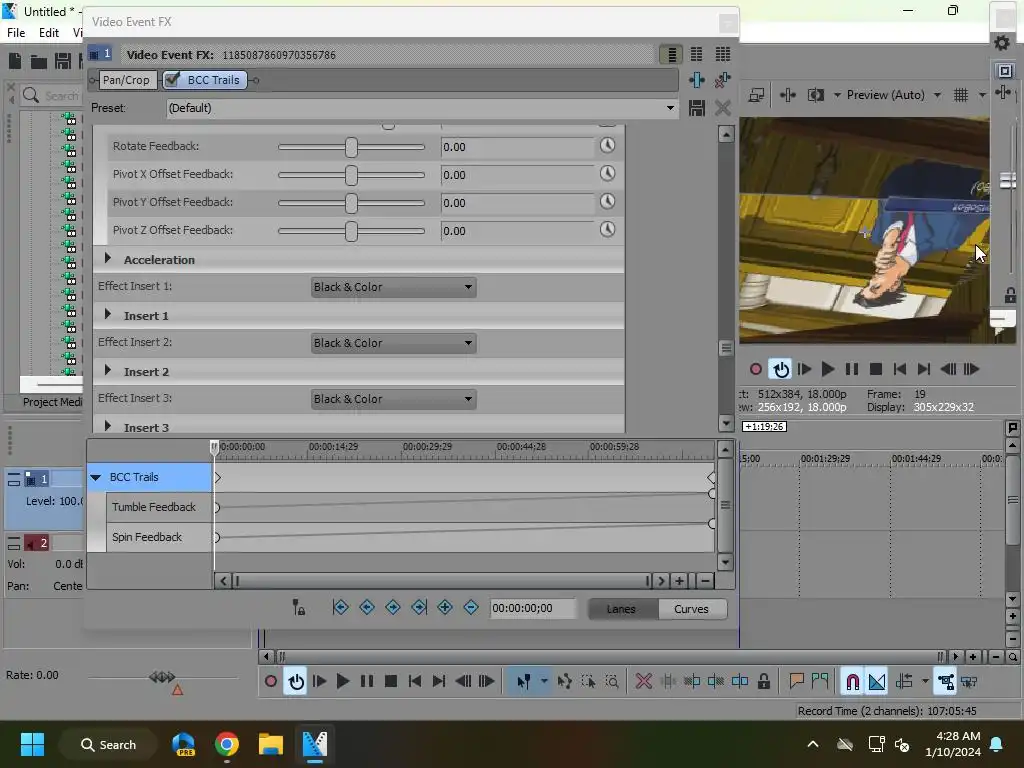
Task: Toggle the BCC Trails effect checkbox
Action: (172, 80)
